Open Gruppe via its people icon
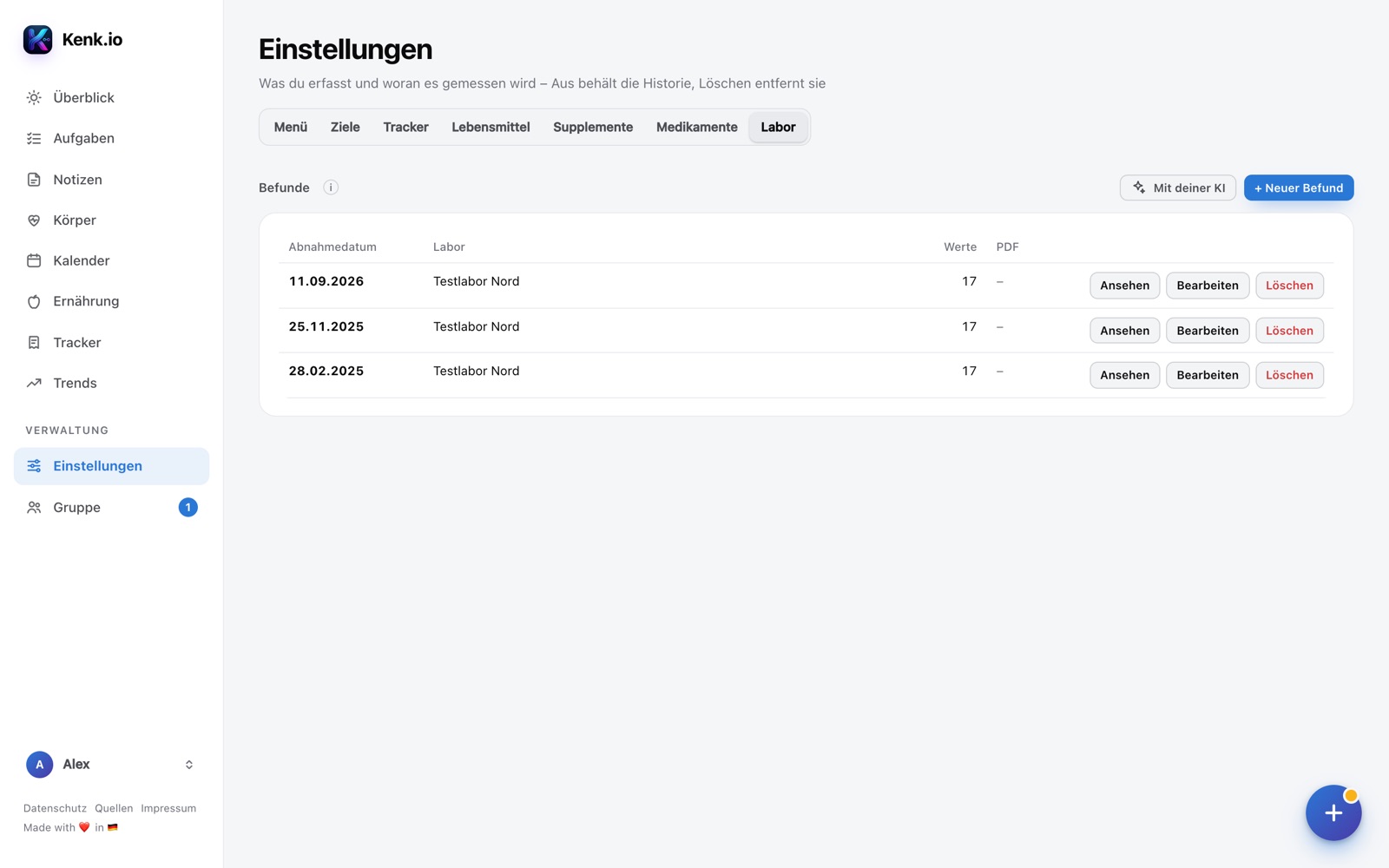The width and height of the screenshot is (1389, 868). click(x=34, y=508)
